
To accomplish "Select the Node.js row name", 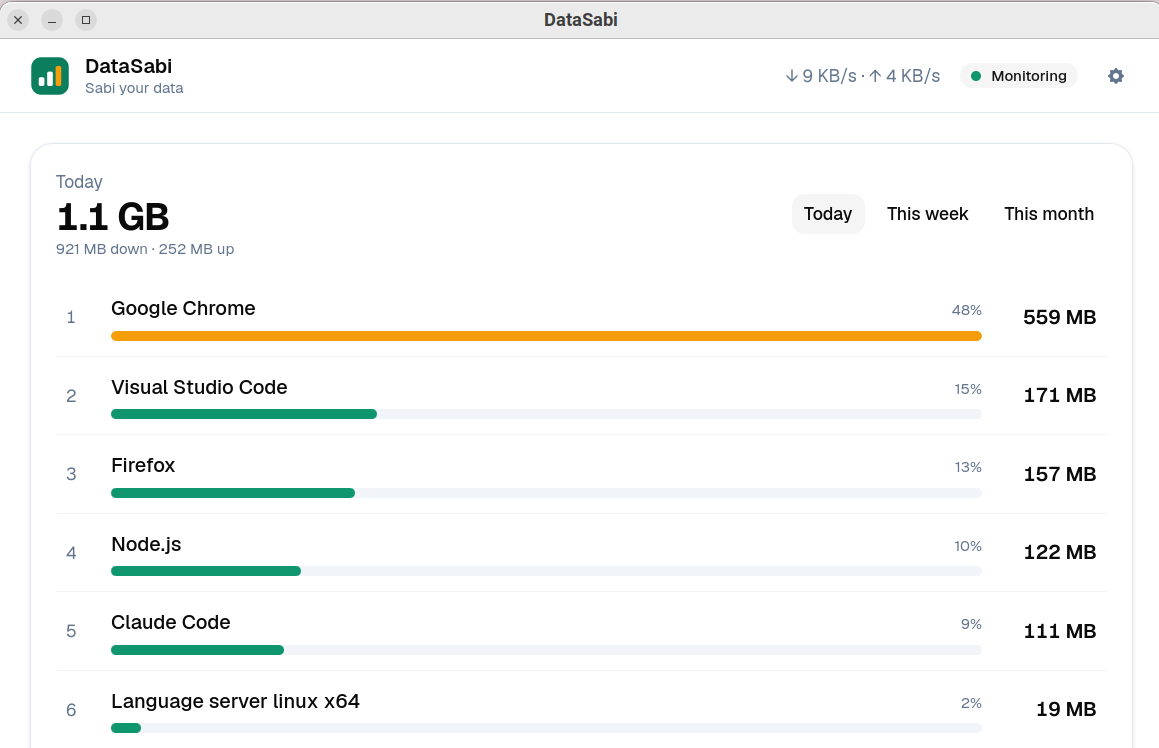I will 146,545.
